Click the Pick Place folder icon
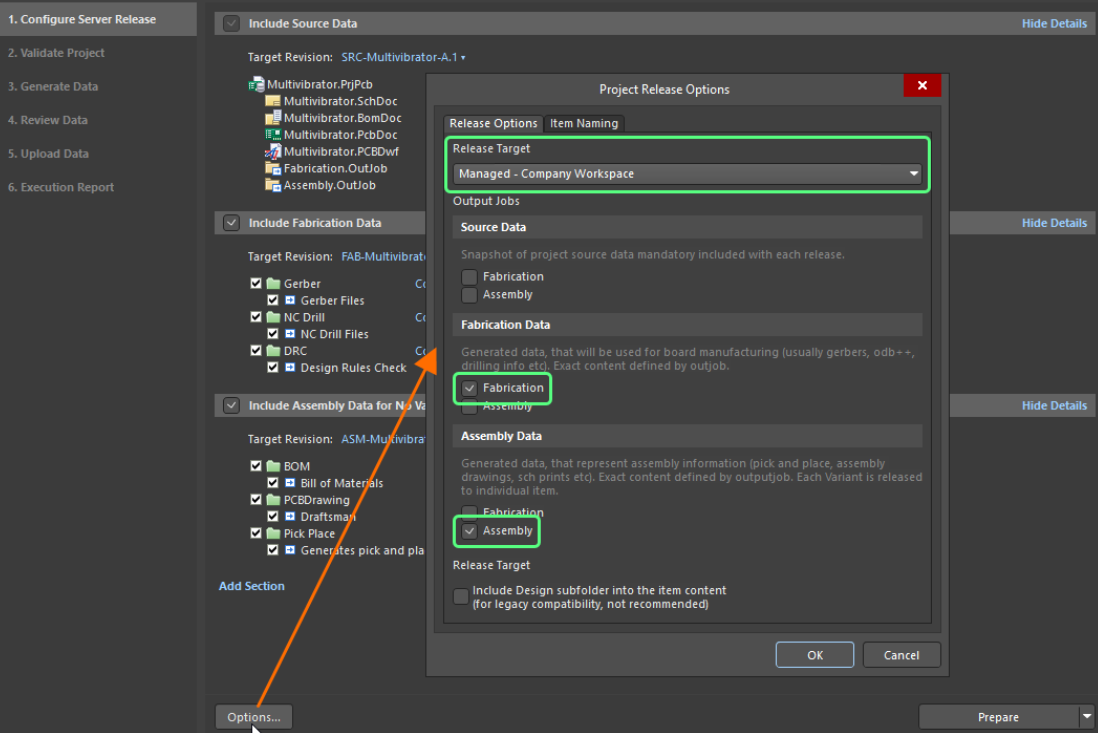This screenshot has width=1098, height=733. click(273, 534)
